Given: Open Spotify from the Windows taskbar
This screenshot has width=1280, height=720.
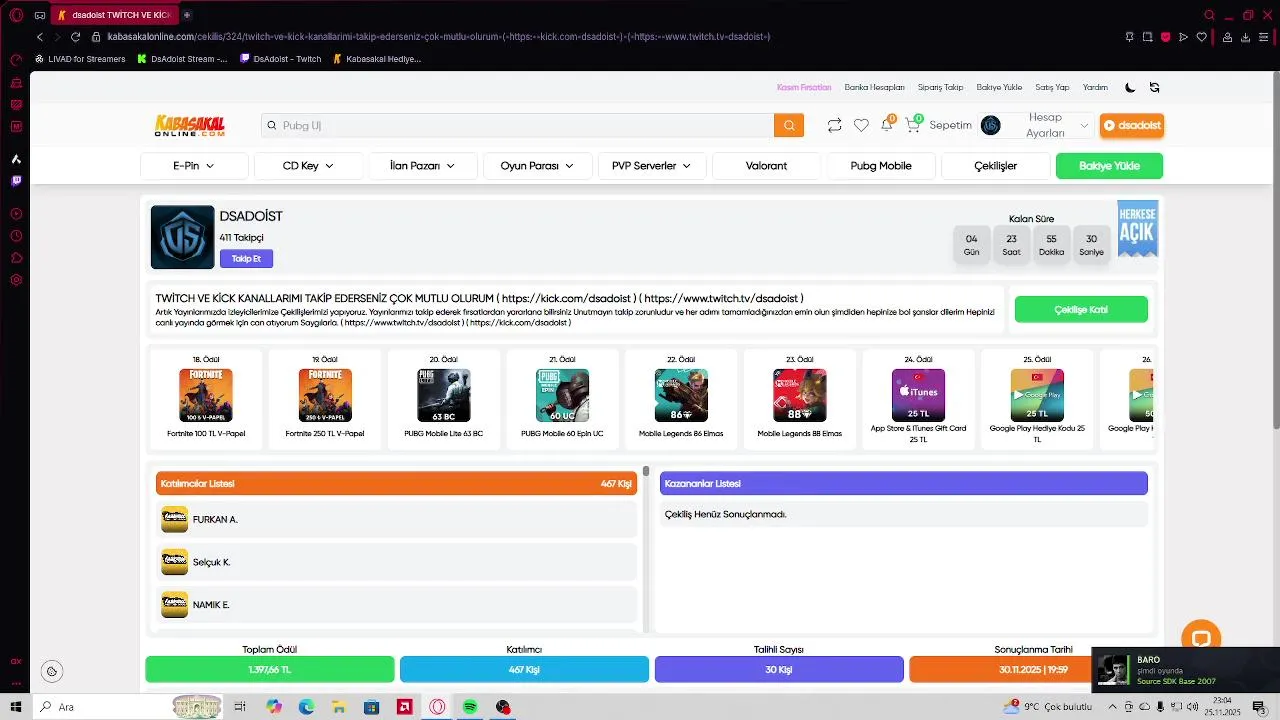Looking at the screenshot, I should (x=470, y=707).
